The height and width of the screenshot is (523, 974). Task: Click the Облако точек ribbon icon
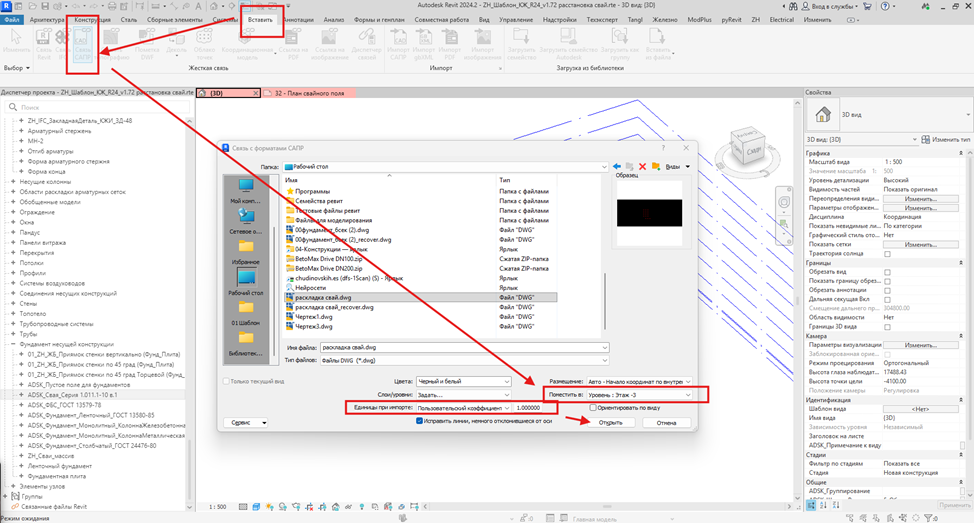click(x=204, y=45)
